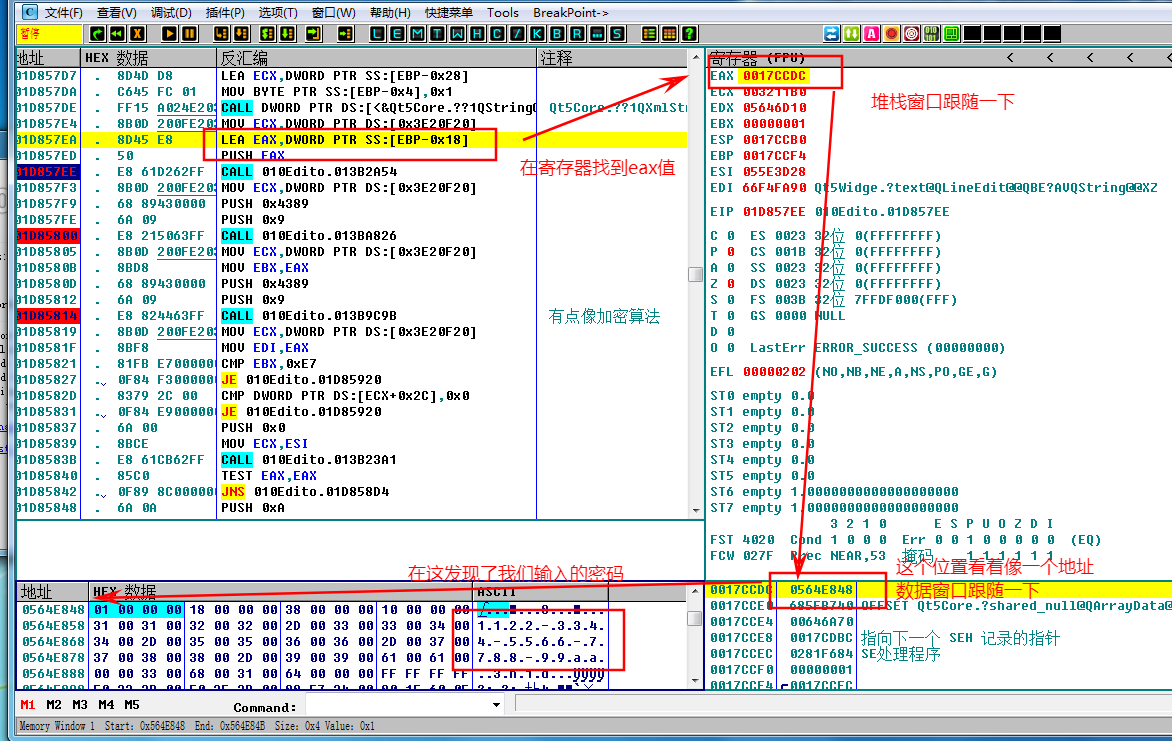The height and width of the screenshot is (741, 1172).
Task: Open the 快捷菜单 menu
Action: tap(448, 13)
